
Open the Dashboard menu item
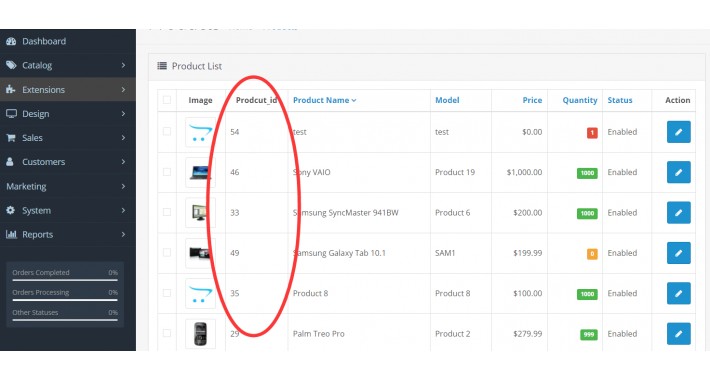point(68,41)
